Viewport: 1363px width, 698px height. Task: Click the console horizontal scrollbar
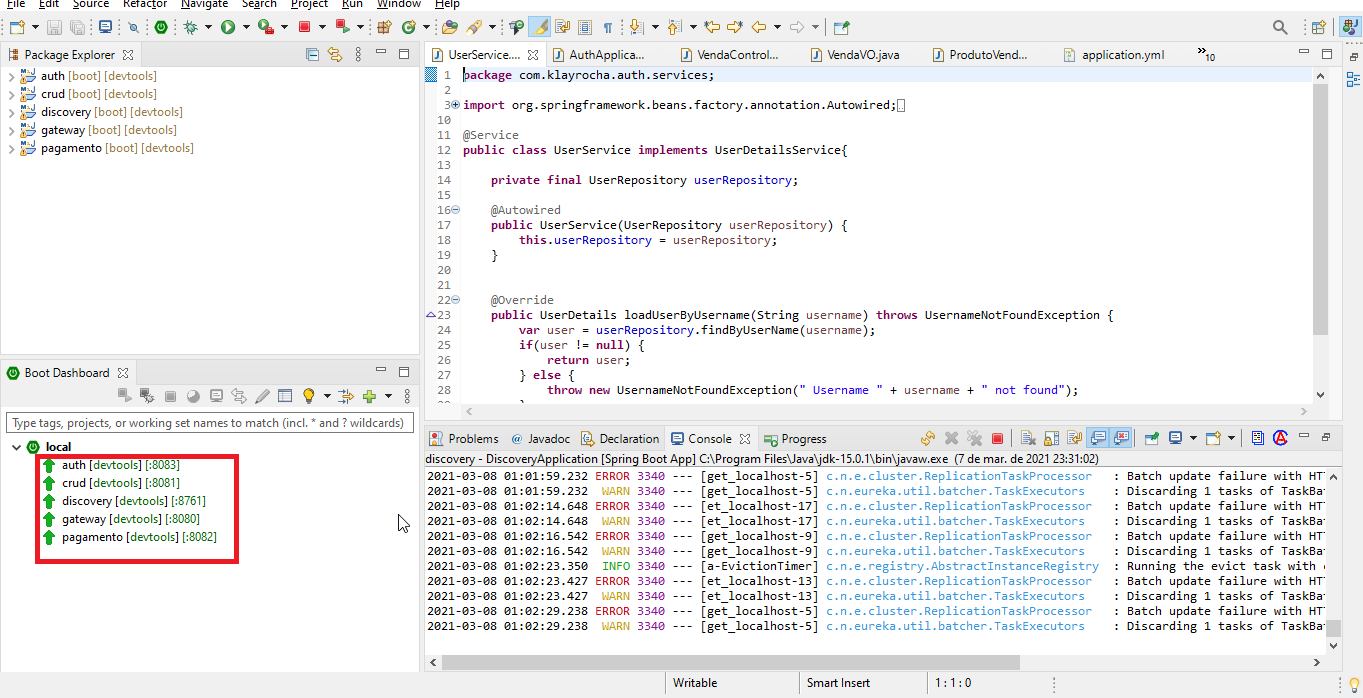730,662
